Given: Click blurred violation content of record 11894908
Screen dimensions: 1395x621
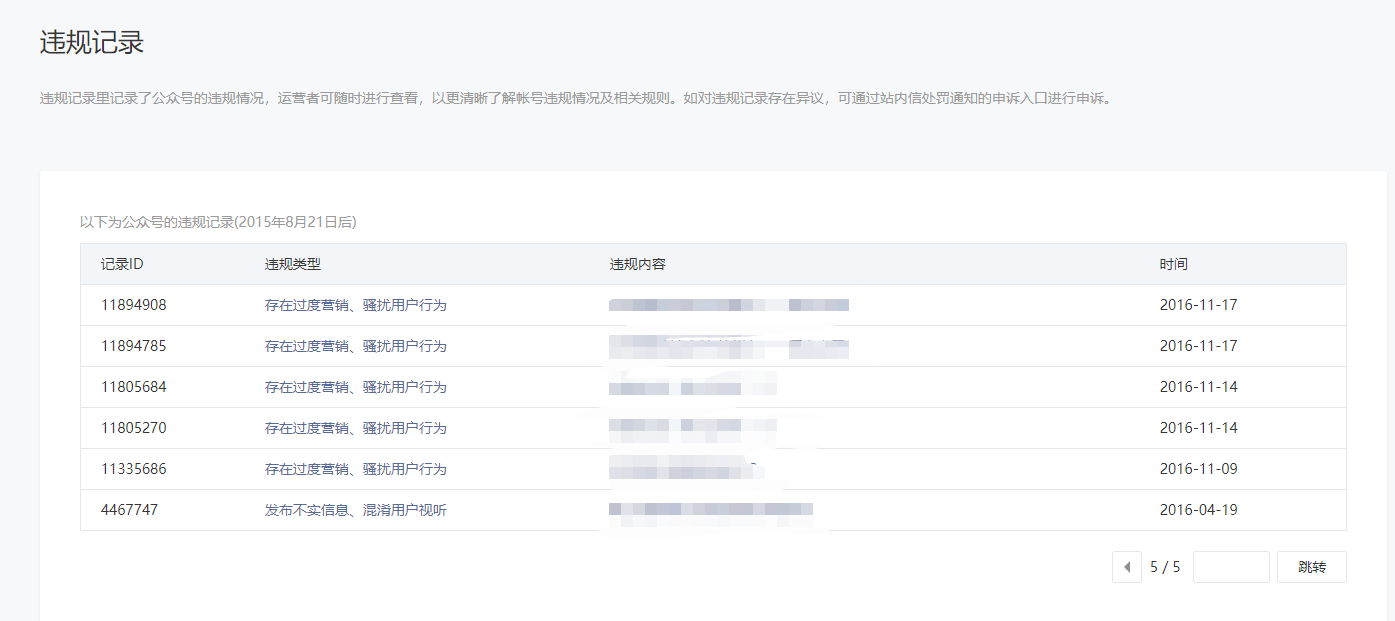Looking at the screenshot, I should click(728, 305).
